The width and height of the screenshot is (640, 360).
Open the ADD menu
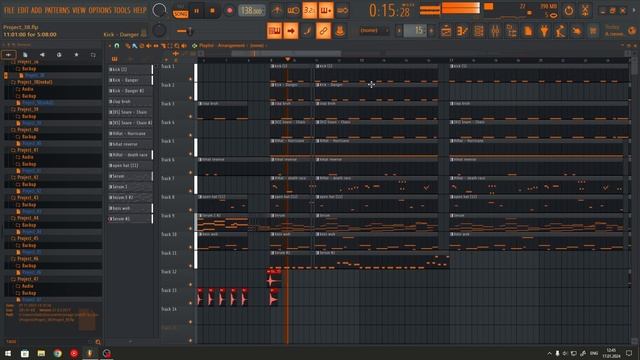(36, 10)
